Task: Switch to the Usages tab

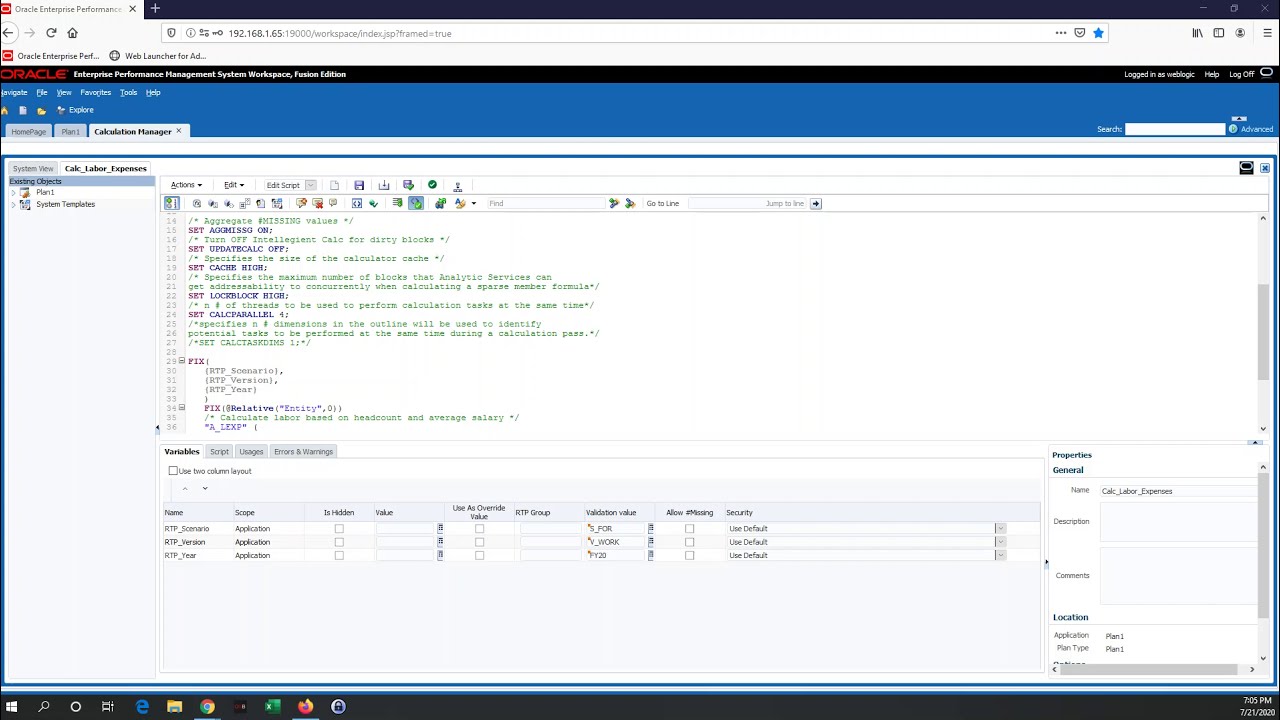Action: [x=251, y=452]
